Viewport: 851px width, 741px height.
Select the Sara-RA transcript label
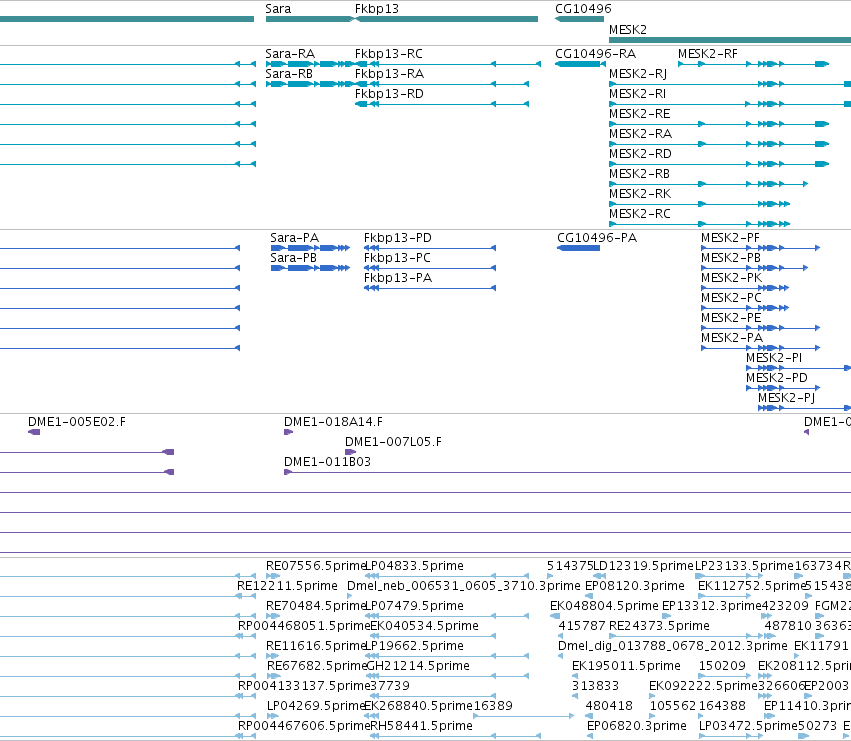[x=290, y=54]
